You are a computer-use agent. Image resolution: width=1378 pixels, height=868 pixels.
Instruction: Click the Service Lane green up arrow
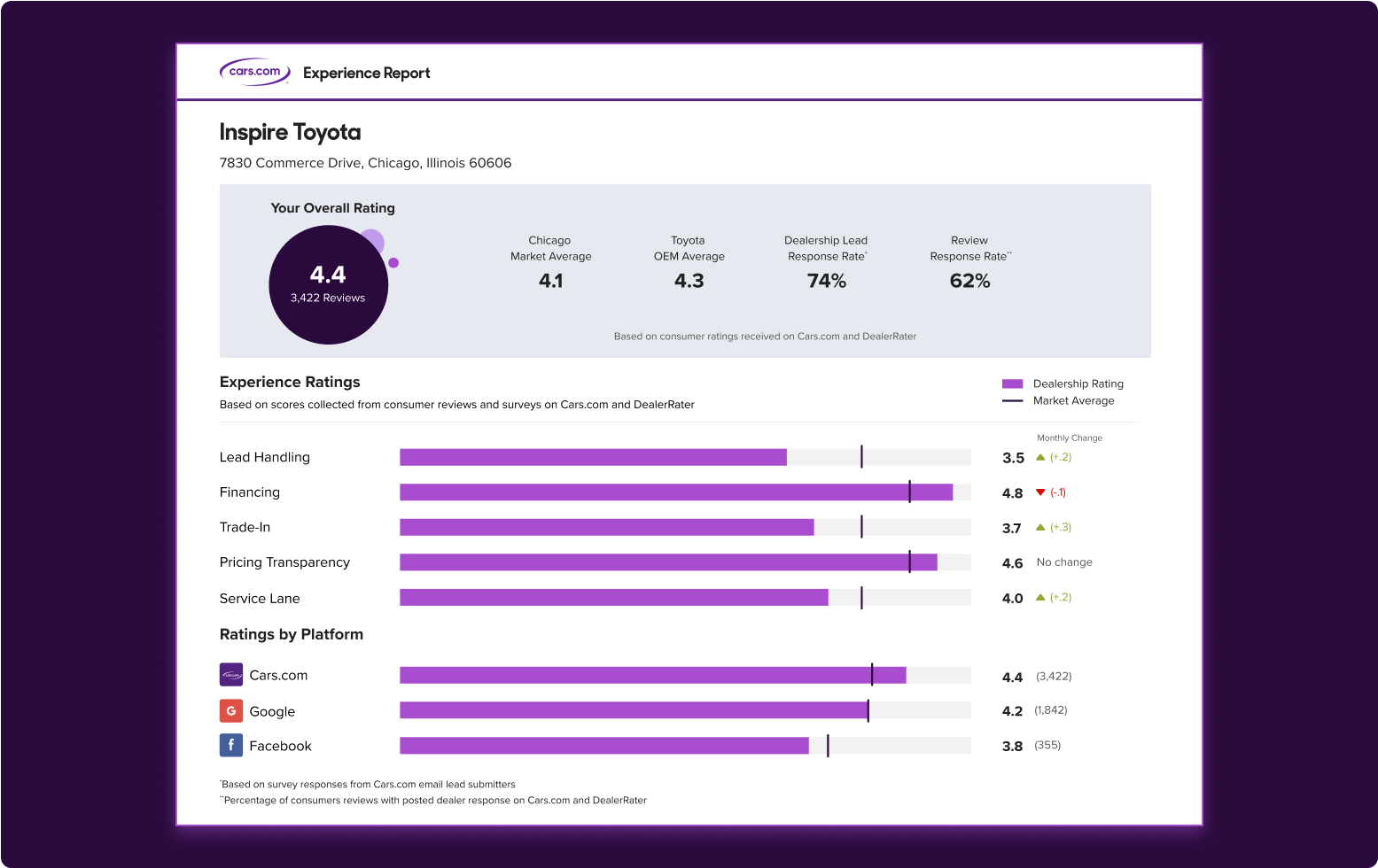tap(1040, 597)
